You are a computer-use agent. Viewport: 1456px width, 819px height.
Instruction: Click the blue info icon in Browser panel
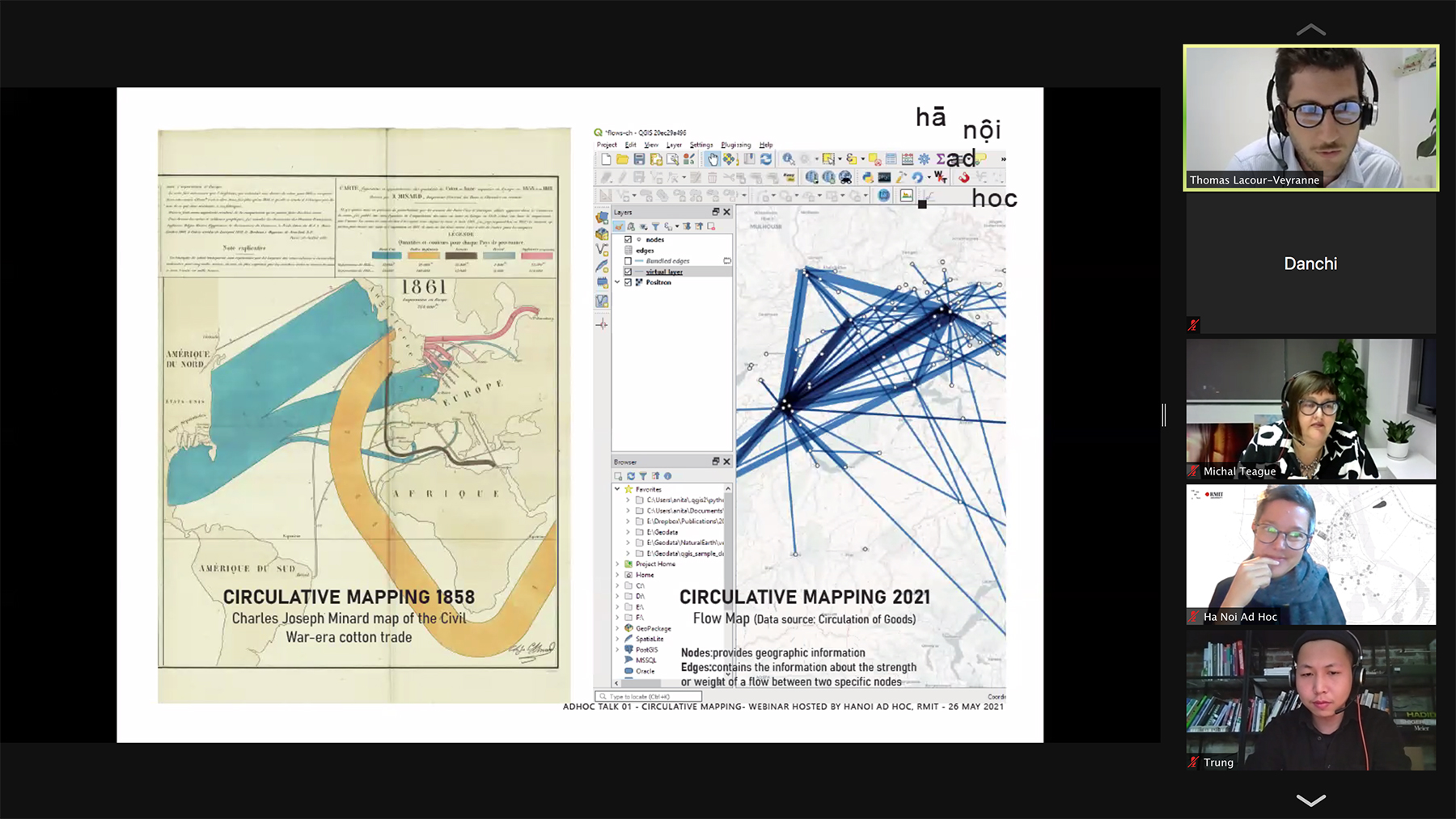[x=667, y=476]
